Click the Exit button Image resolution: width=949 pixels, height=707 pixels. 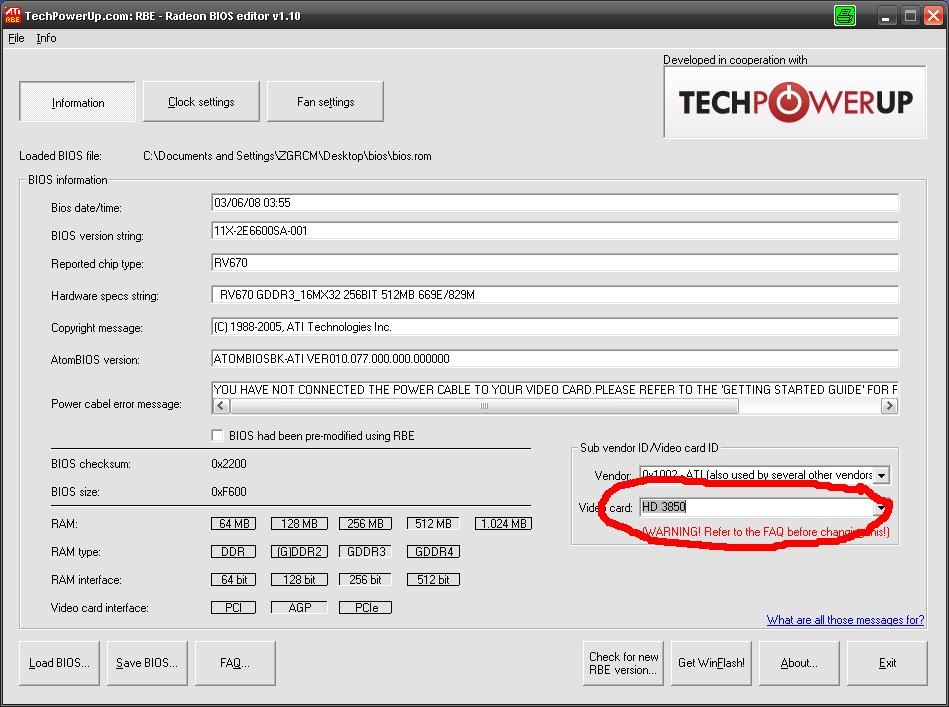887,663
